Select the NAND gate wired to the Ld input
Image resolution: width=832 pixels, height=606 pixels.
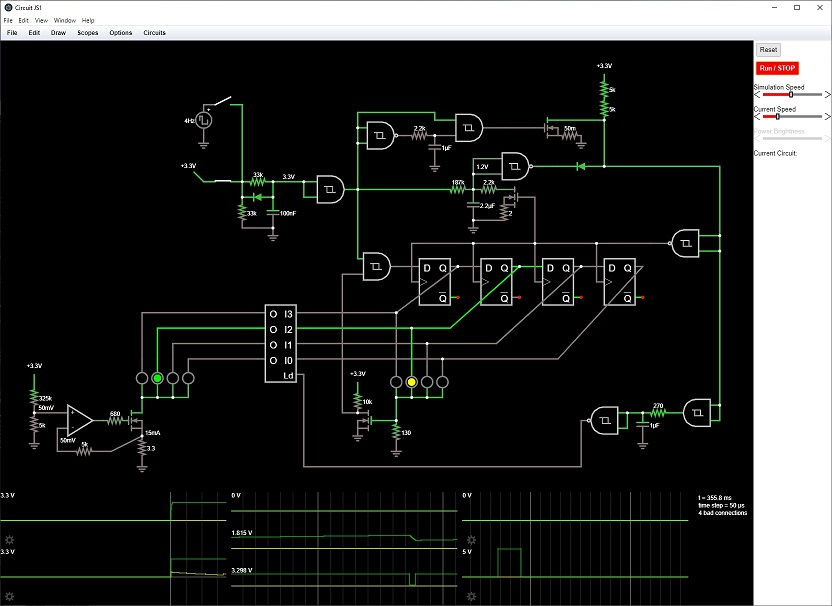click(x=605, y=420)
